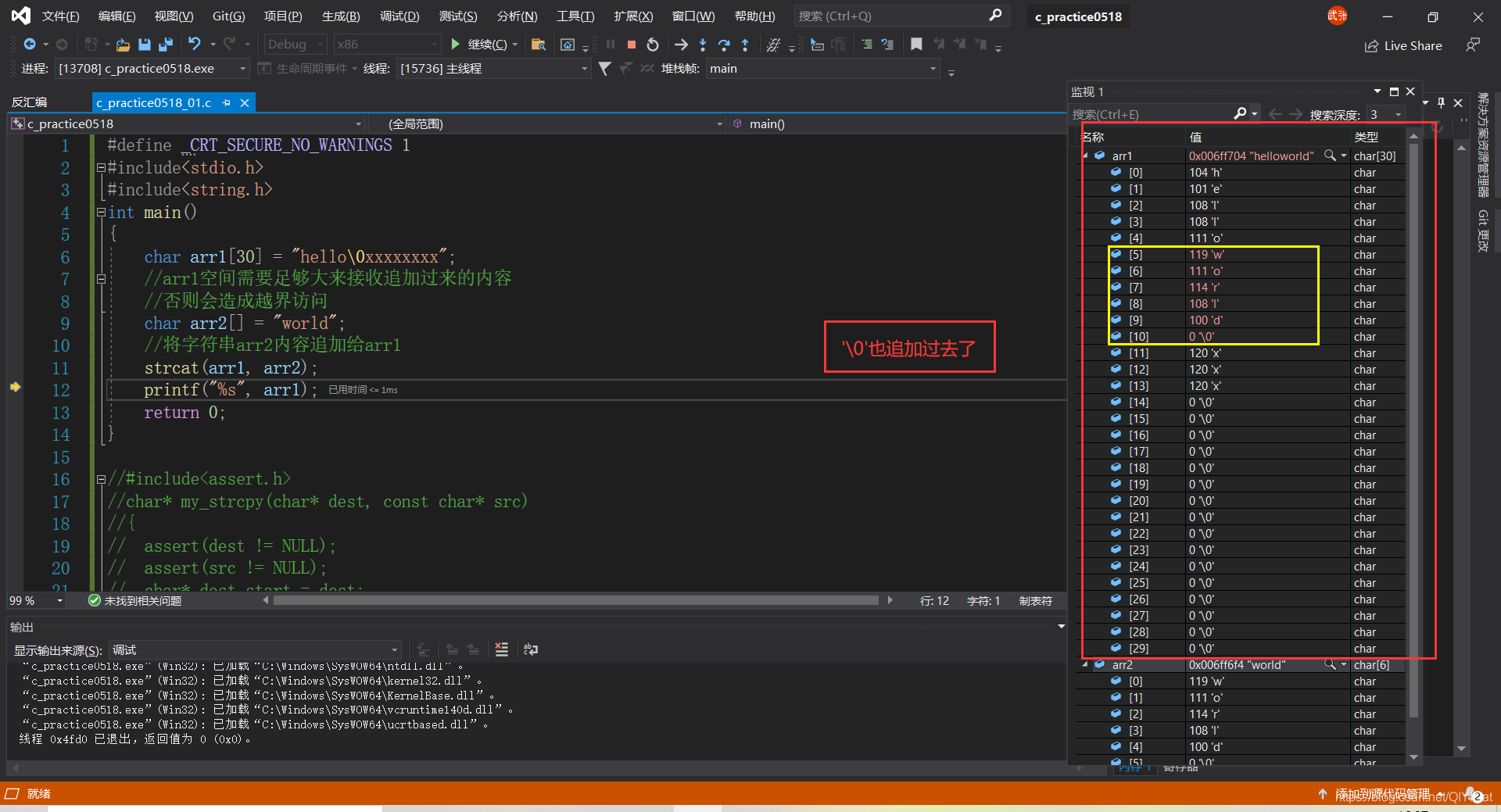
Task: Open the x86 platform dropdown
Action: 388,45
